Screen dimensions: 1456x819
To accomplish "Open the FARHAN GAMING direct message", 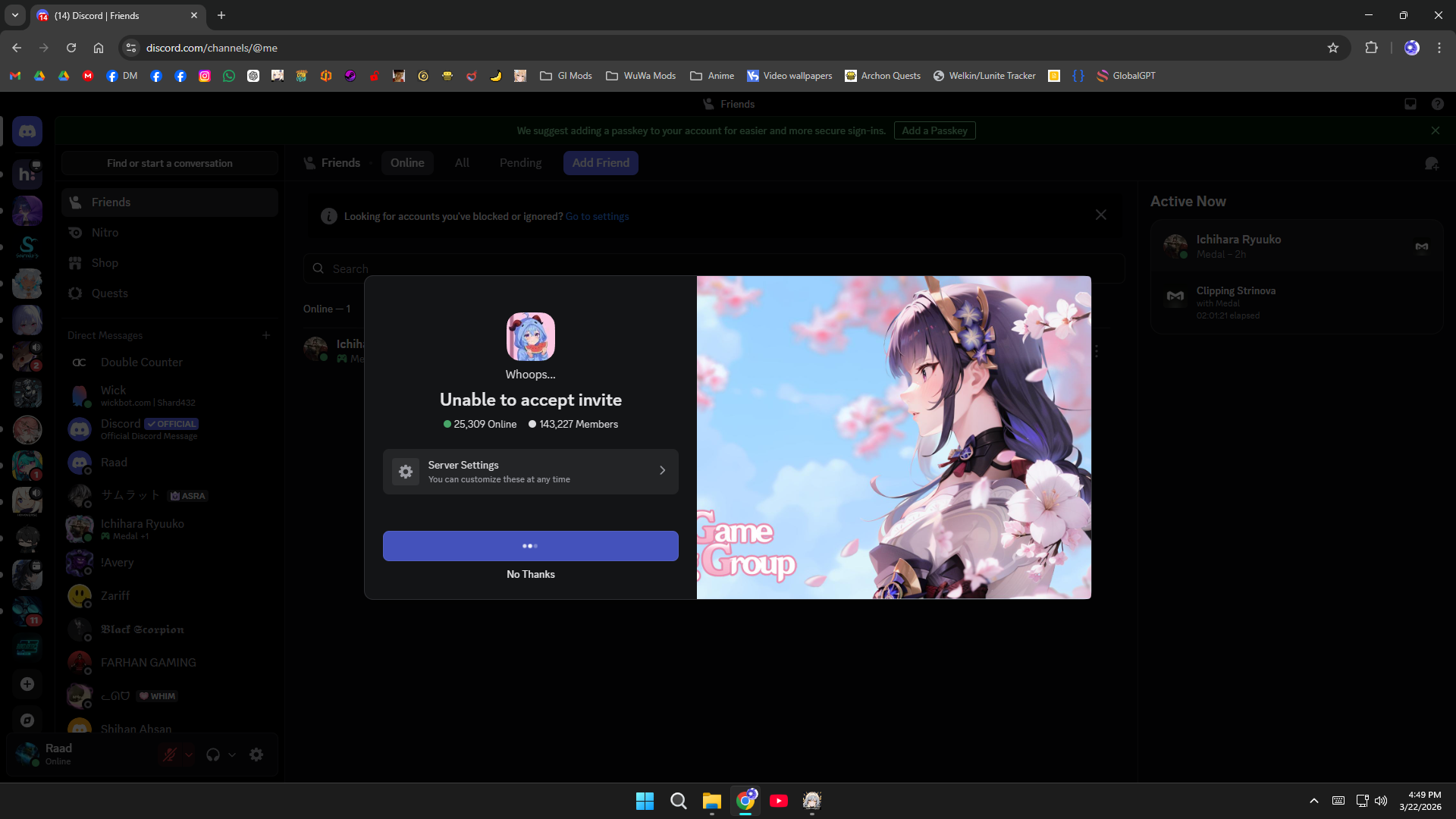I will pos(170,663).
